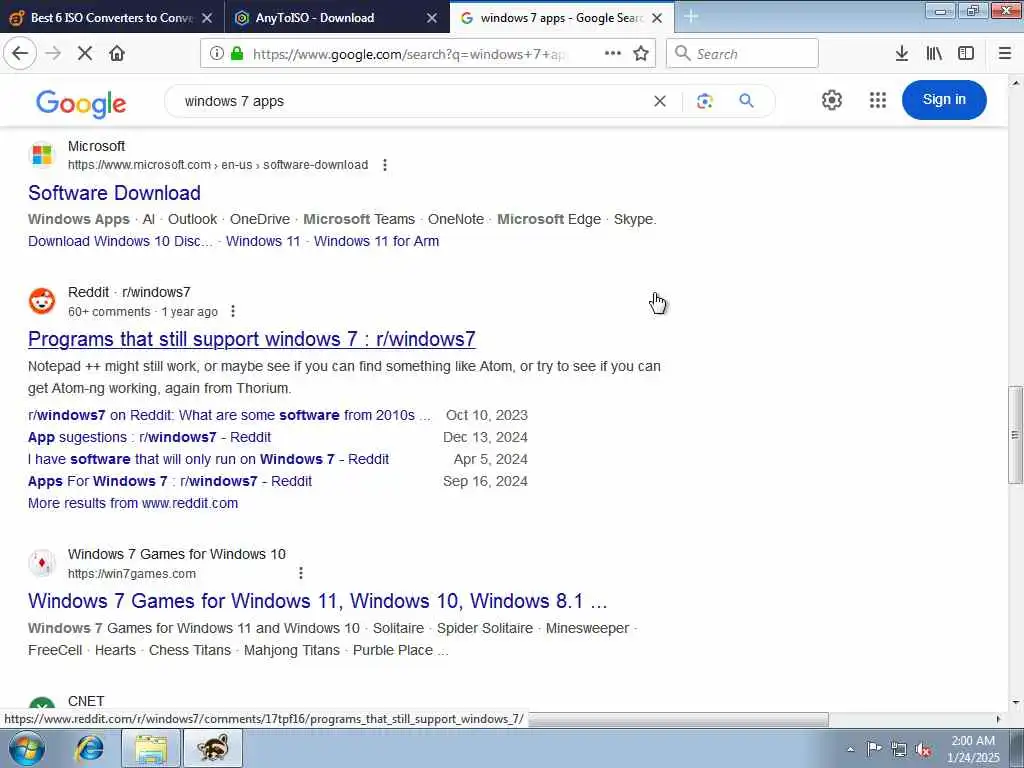This screenshot has height=768, width=1024.
Task: Open Windows 7 Games for Windows 11 result
Action: (x=317, y=601)
